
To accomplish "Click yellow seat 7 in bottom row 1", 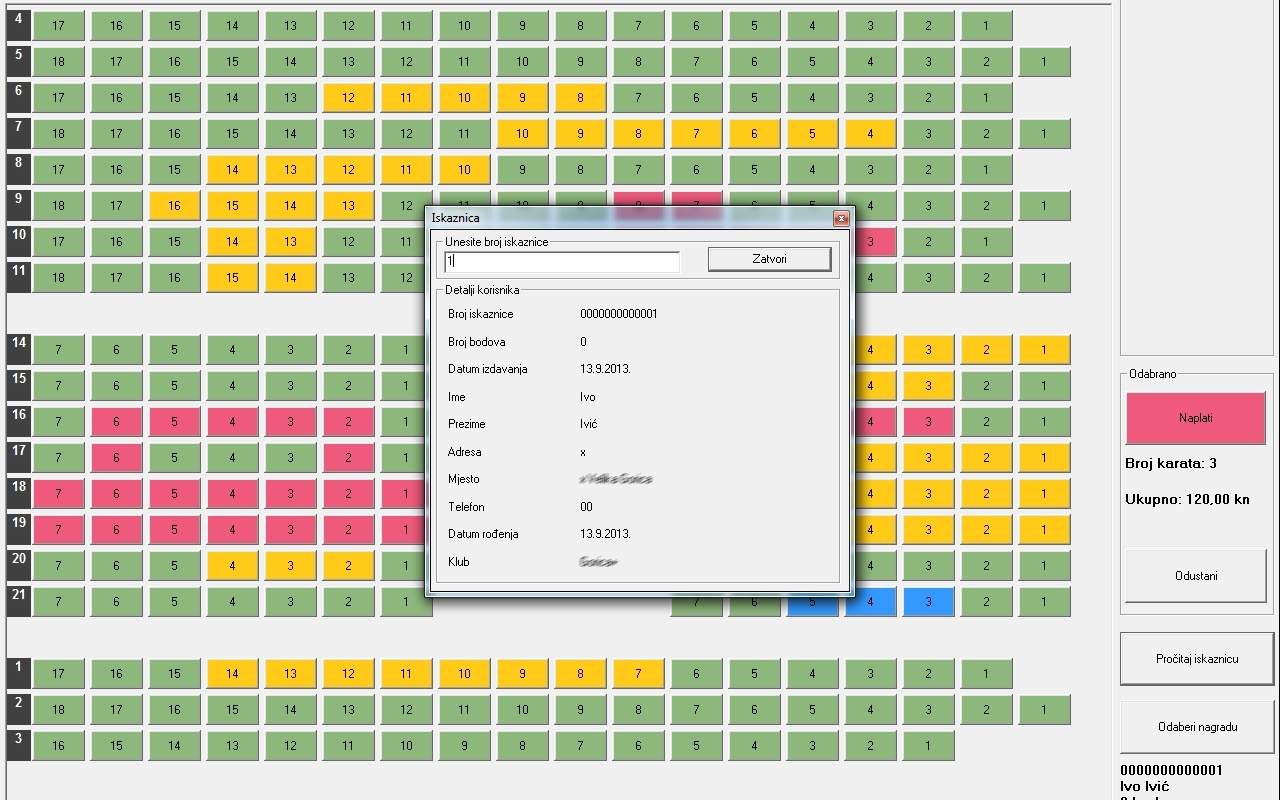I will [x=638, y=674].
